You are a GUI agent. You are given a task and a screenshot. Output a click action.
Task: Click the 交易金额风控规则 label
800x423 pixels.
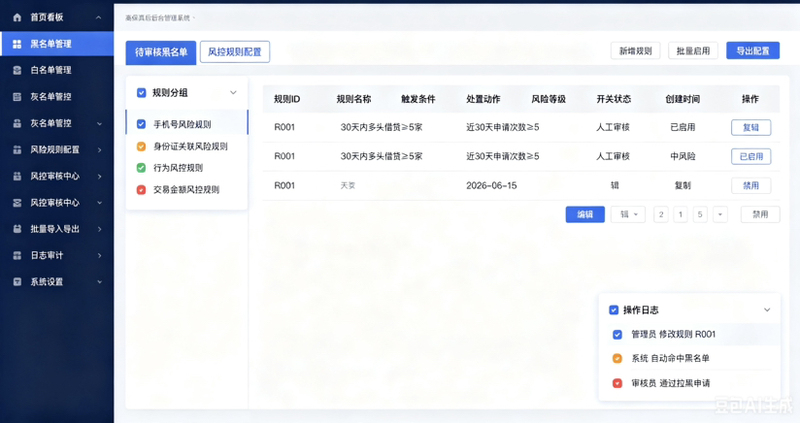(186, 190)
